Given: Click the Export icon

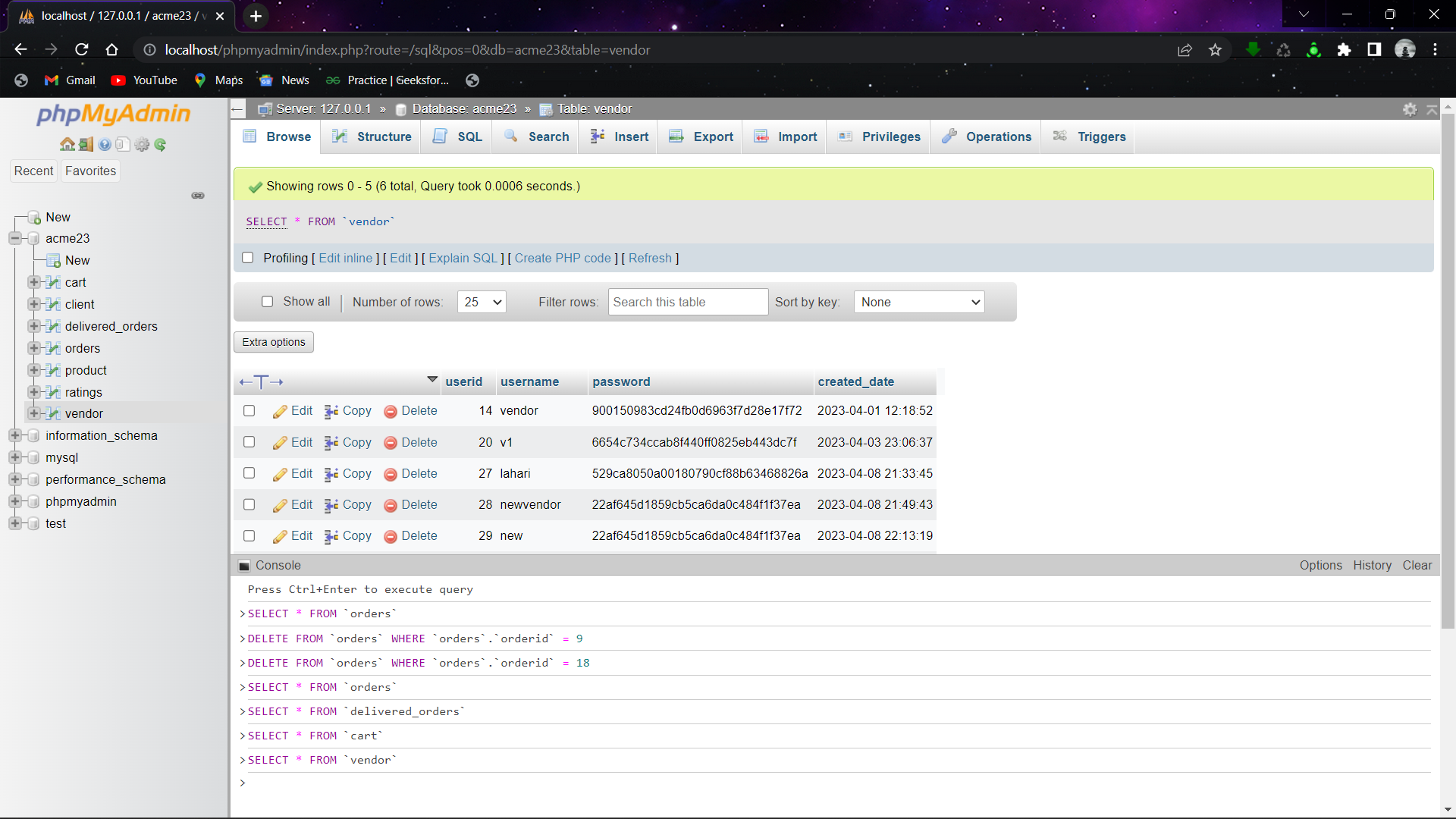Looking at the screenshot, I should [x=676, y=136].
